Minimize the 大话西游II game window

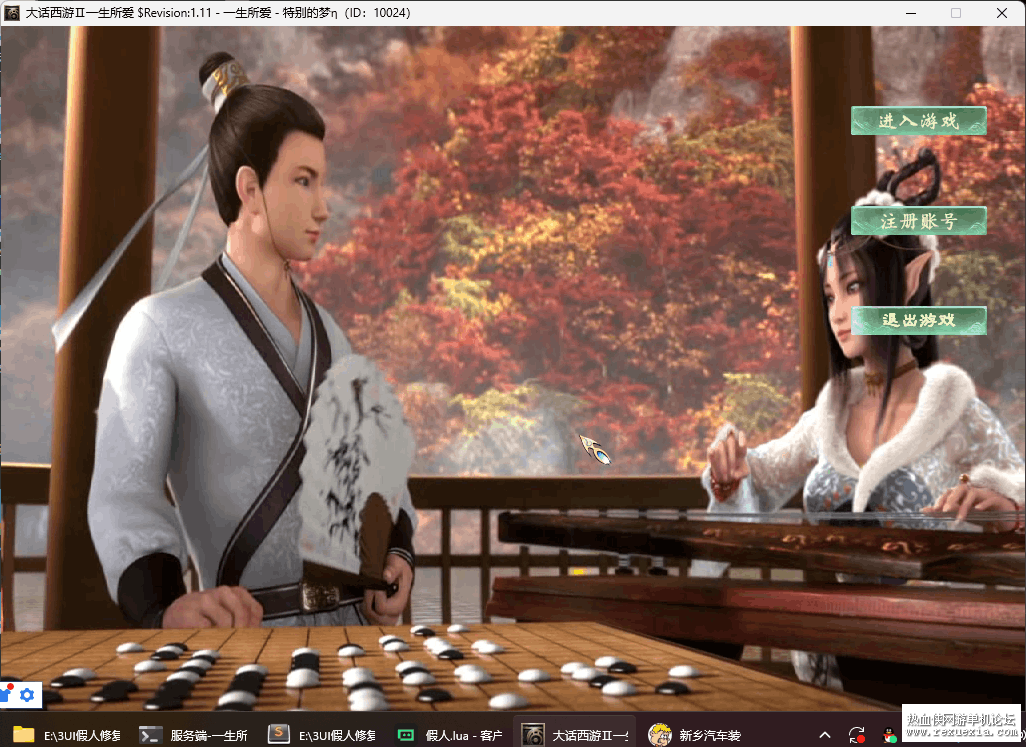coord(911,13)
